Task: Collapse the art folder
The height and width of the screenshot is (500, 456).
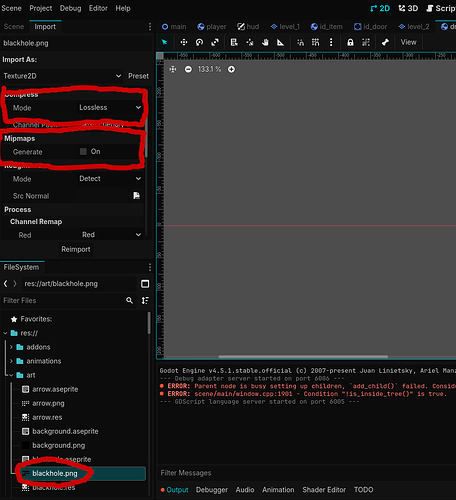Action: [11, 375]
